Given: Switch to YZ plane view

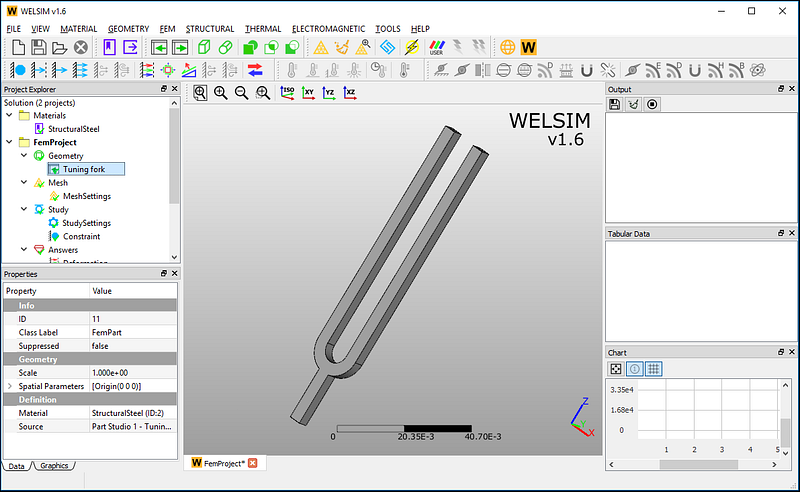Looking at the screenshot, I should 329,93.
